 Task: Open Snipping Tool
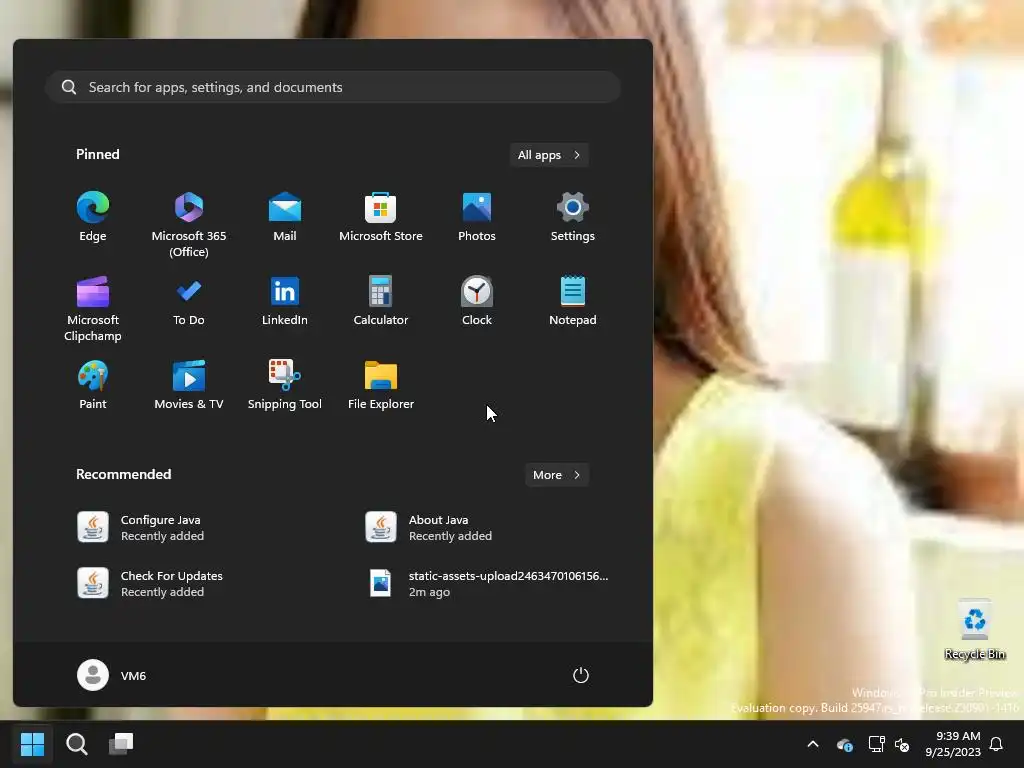click(285, 385)
